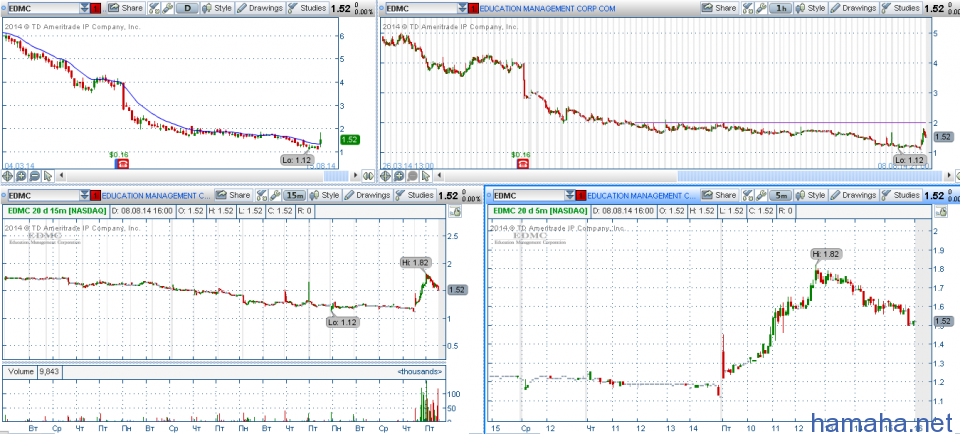
Task: Click red alert indicator in 5m chart header
Action: pos(582,195)
